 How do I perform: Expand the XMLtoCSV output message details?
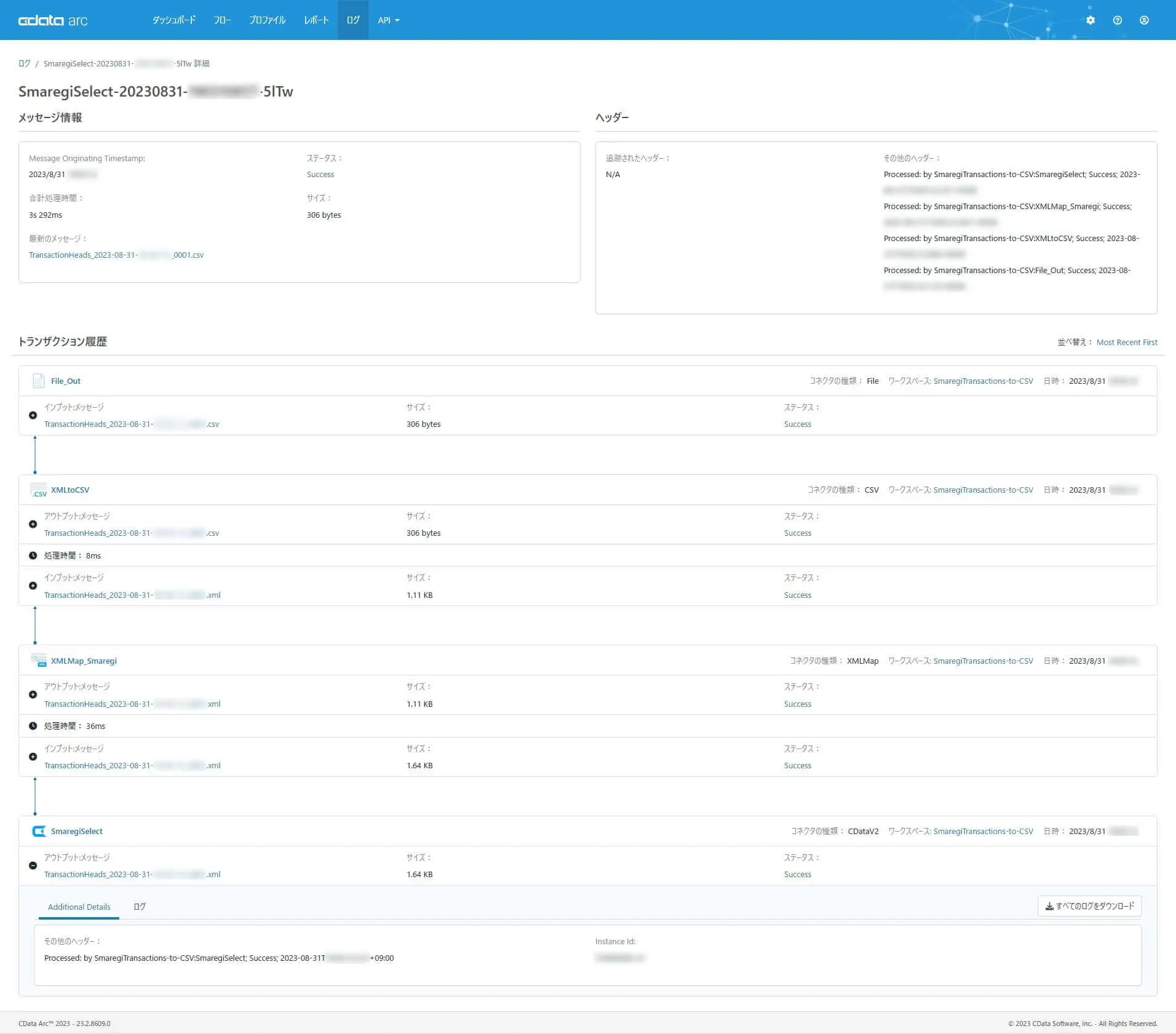pyautogui.click(x=33, y=524)
